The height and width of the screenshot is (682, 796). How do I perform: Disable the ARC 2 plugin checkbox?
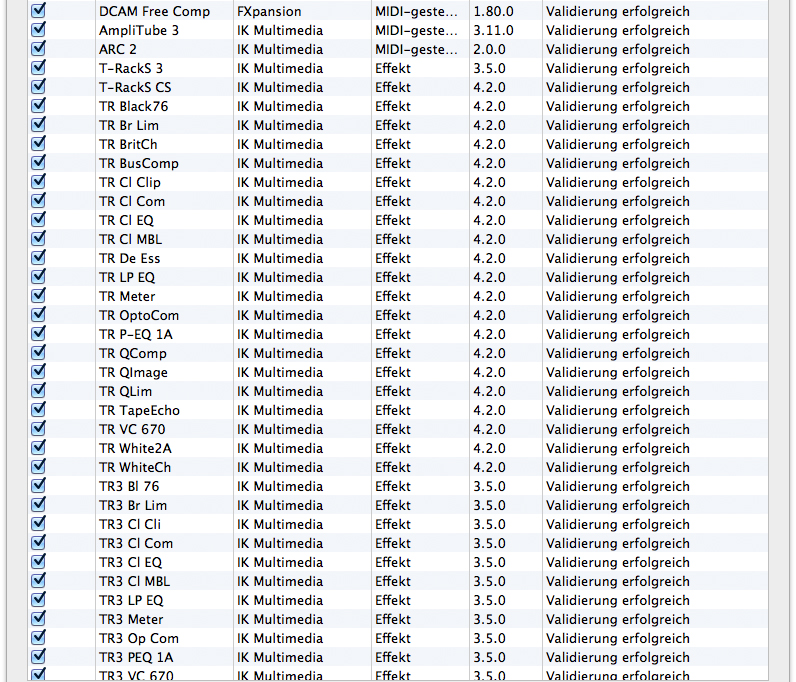tap(39, 49)
